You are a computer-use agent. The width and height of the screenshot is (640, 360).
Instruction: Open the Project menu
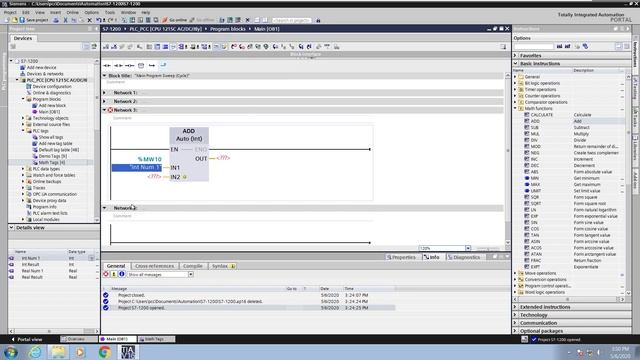(x=10, y=13)
